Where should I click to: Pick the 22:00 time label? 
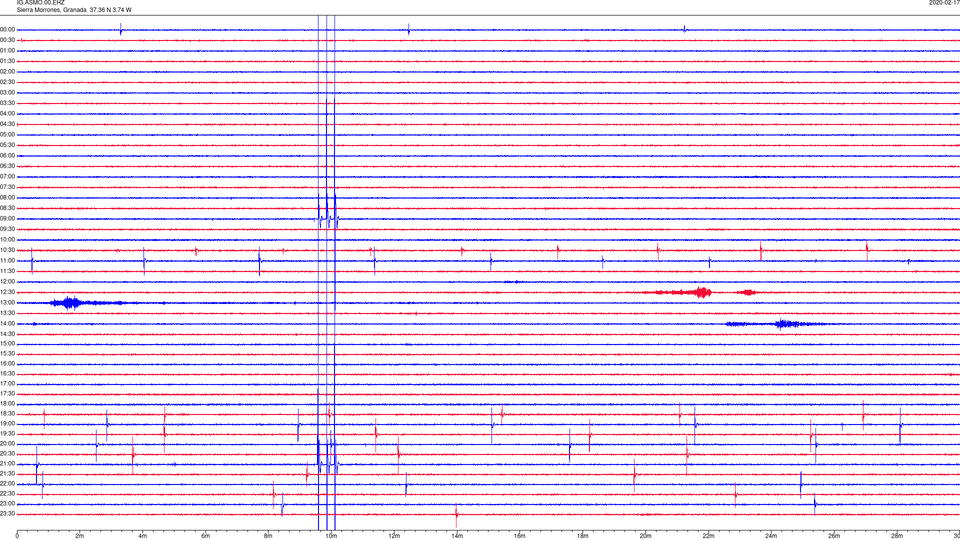[7, 484]
